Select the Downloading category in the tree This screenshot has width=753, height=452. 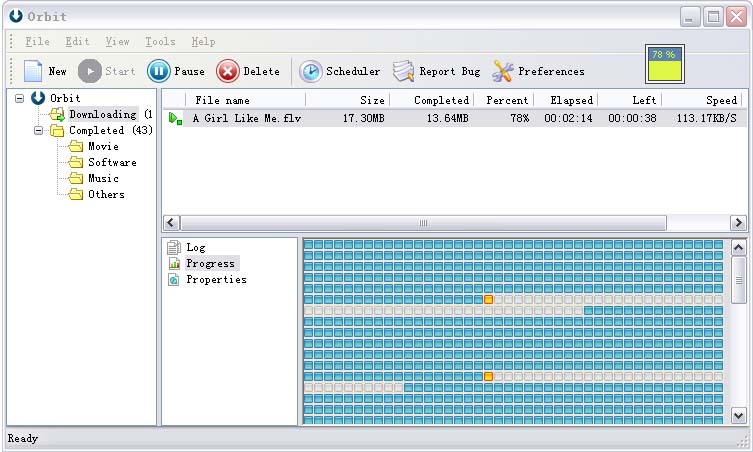[102, 114]
